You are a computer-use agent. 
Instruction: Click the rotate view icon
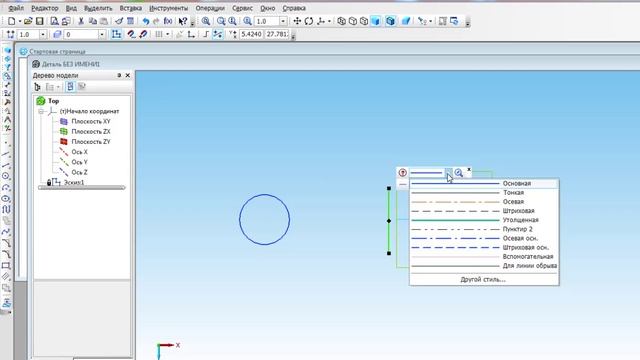coord(309,21)
